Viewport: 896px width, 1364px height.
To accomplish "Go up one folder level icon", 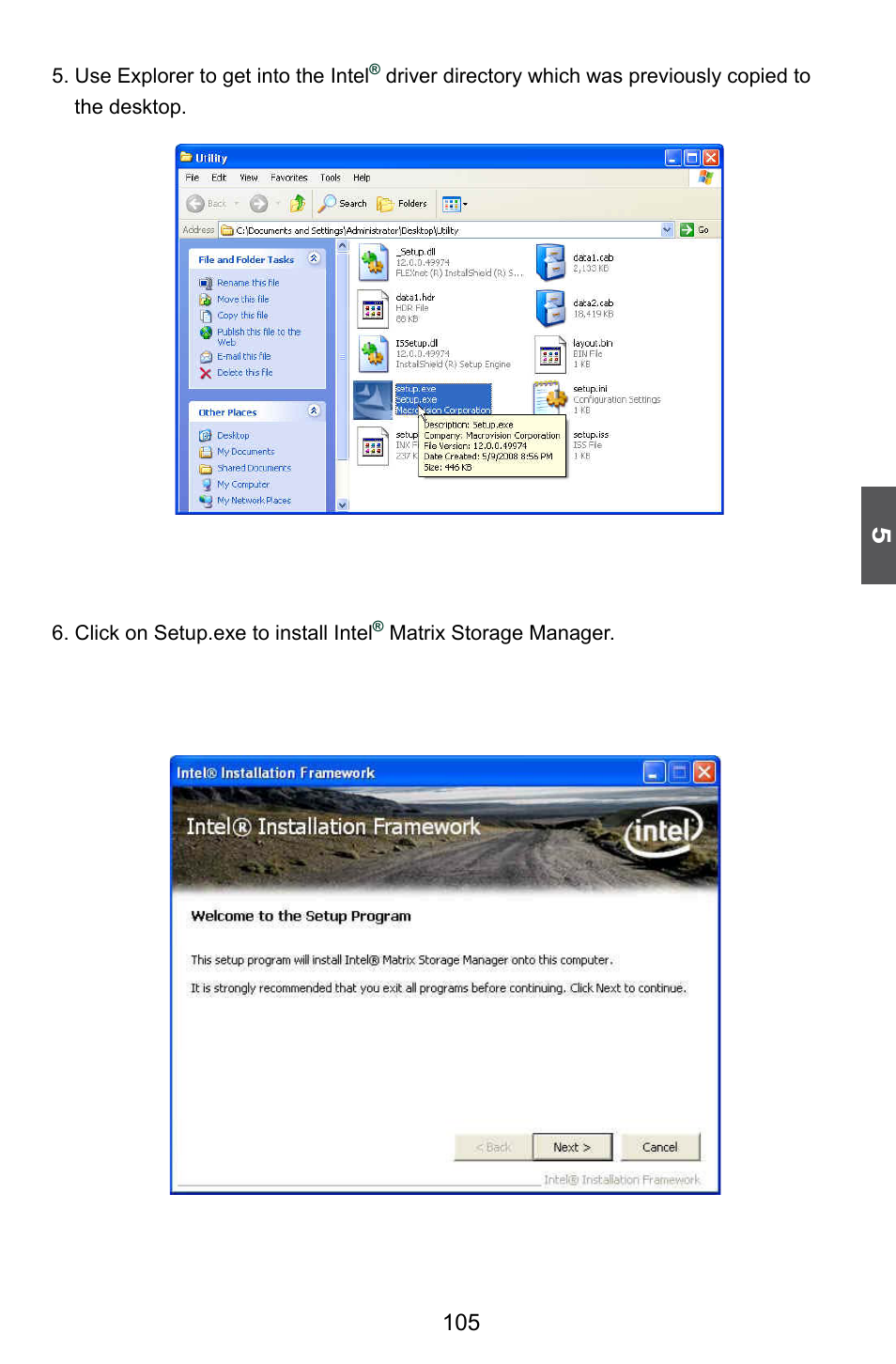I will pyautogui.click(x=298, y=204).
